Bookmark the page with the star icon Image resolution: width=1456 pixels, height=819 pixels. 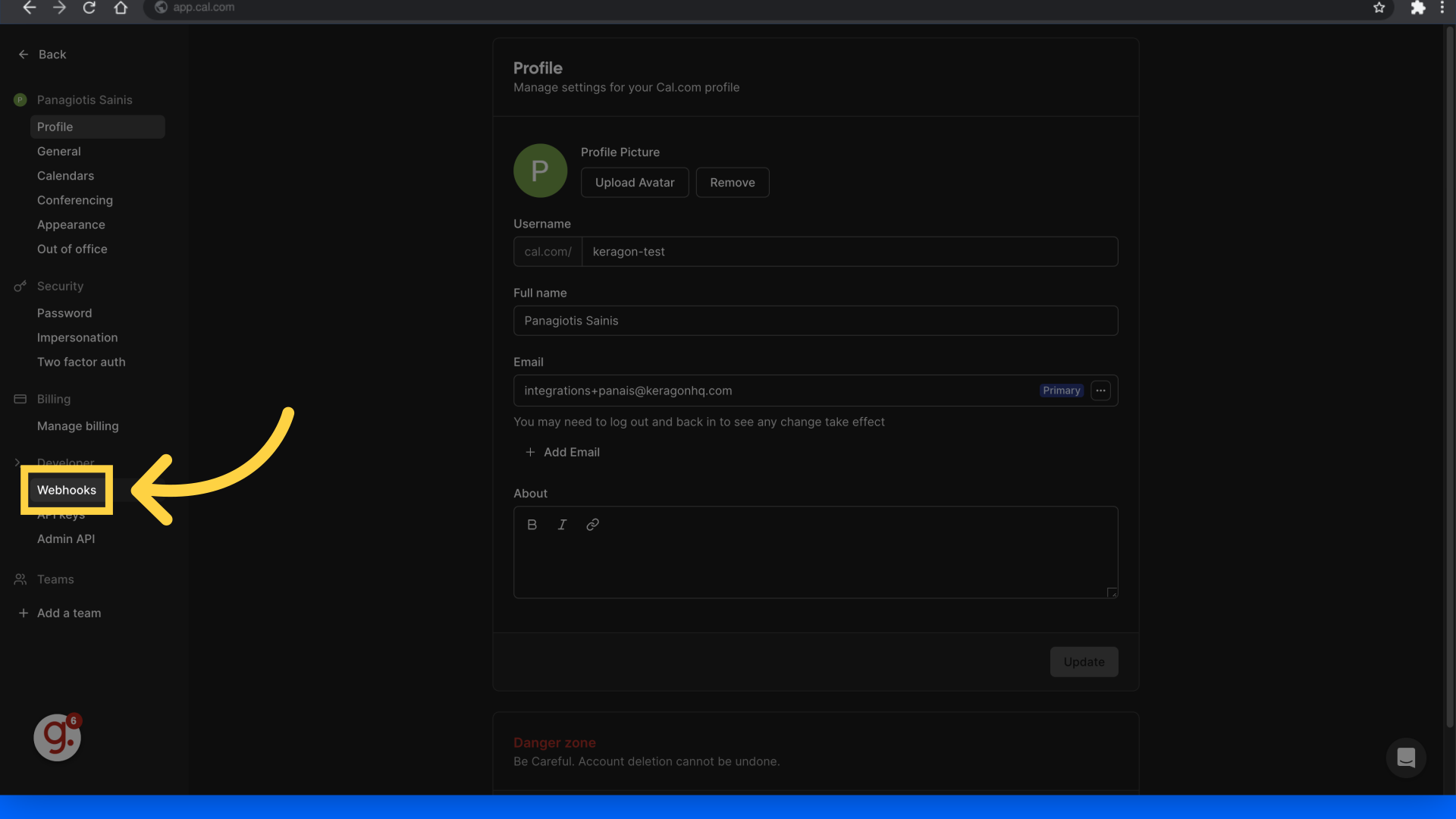[x=1379, y=8]
